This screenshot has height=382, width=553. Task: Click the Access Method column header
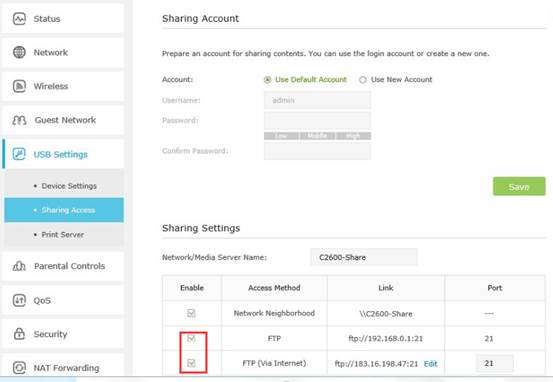tap(274, 288)
